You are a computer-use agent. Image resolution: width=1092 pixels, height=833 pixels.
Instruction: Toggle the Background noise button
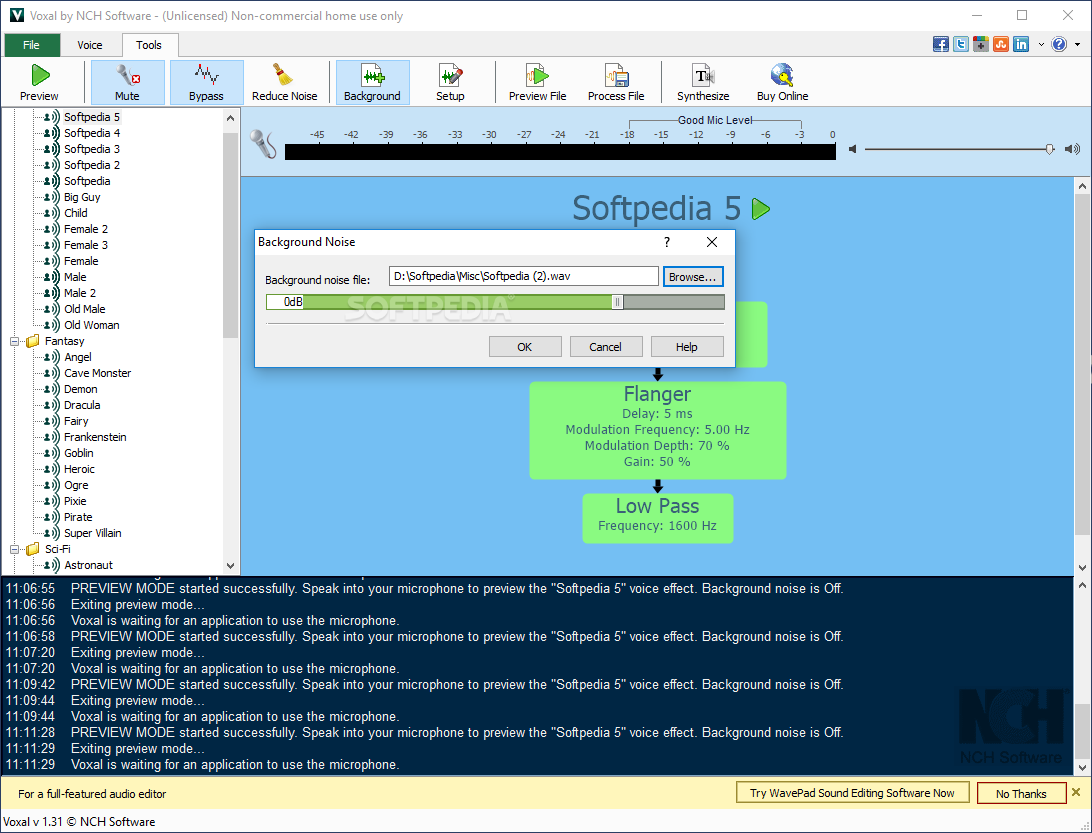point(373,82)
